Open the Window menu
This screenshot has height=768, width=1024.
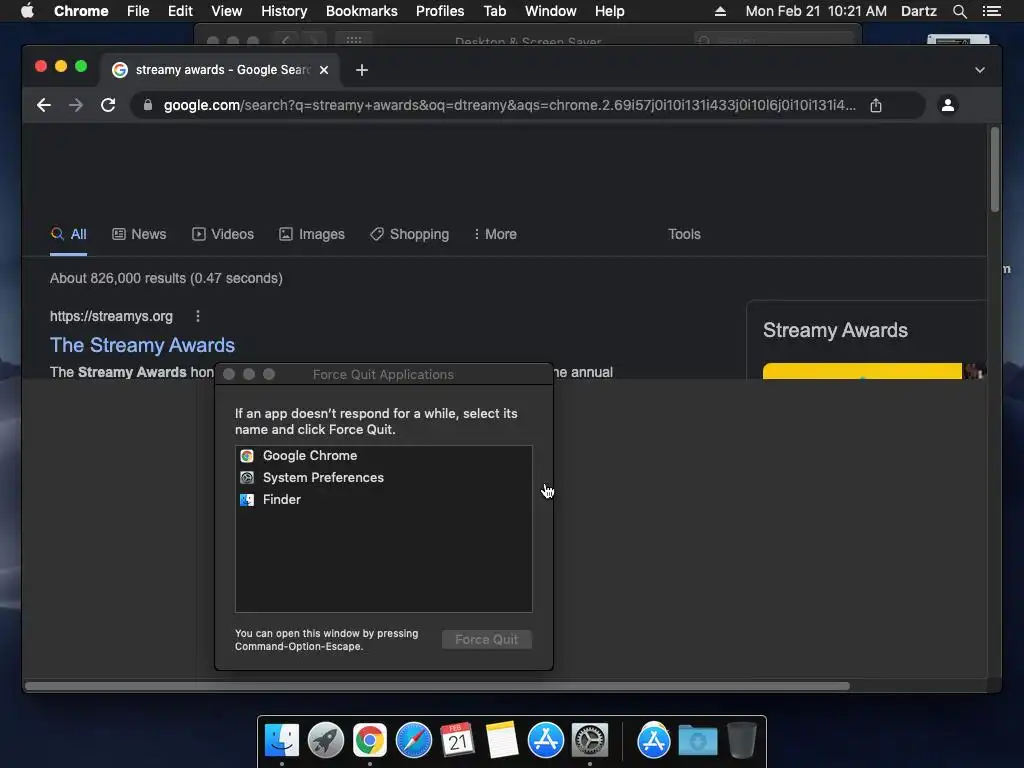point(551,11)
